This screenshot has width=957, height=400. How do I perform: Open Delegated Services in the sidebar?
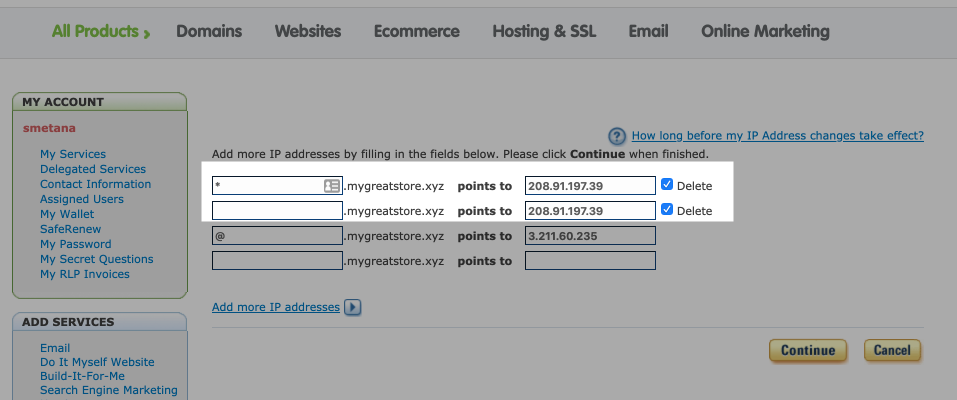coord(93,169)
